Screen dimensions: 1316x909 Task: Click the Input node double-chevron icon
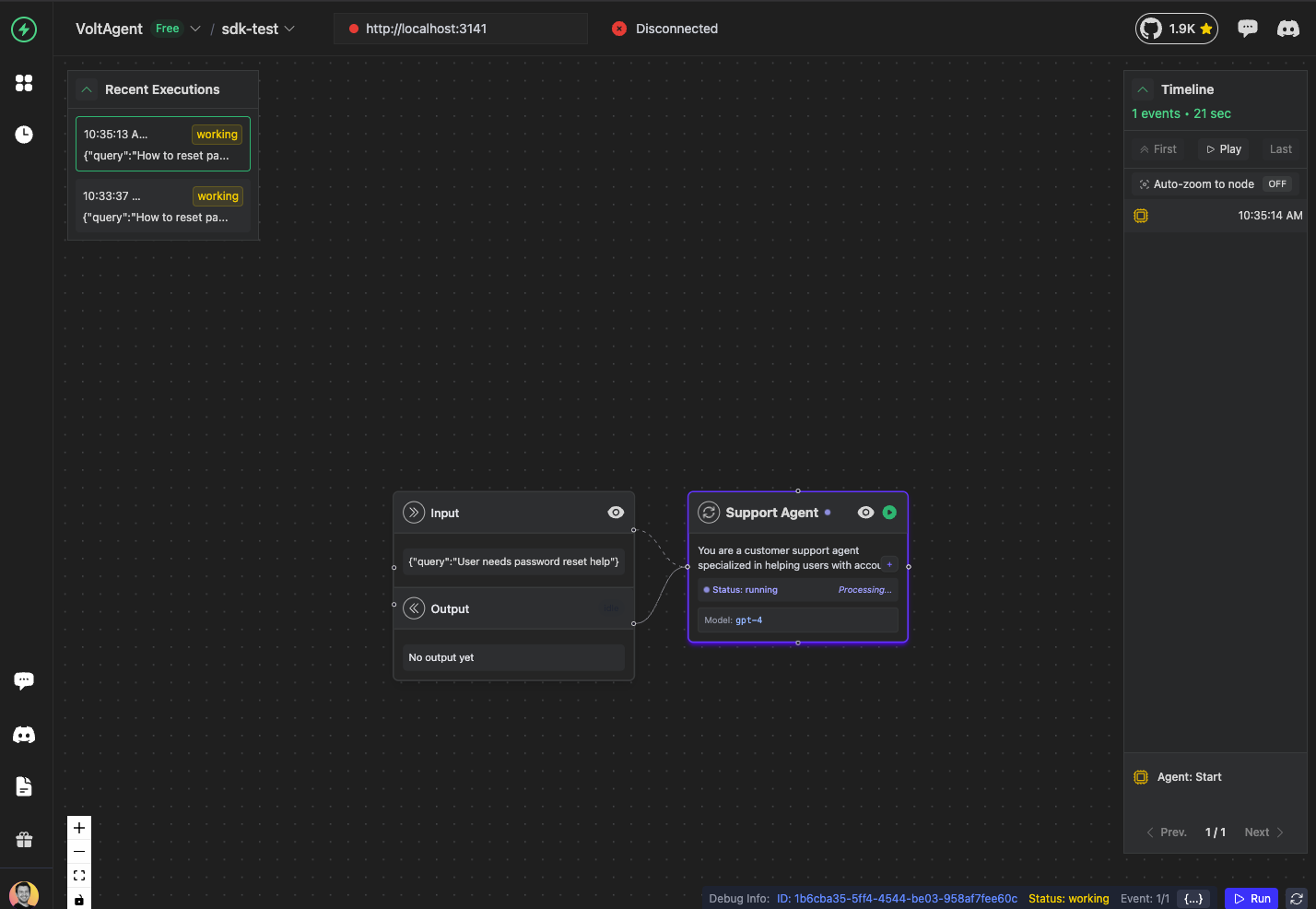click(x=414, y=513)
